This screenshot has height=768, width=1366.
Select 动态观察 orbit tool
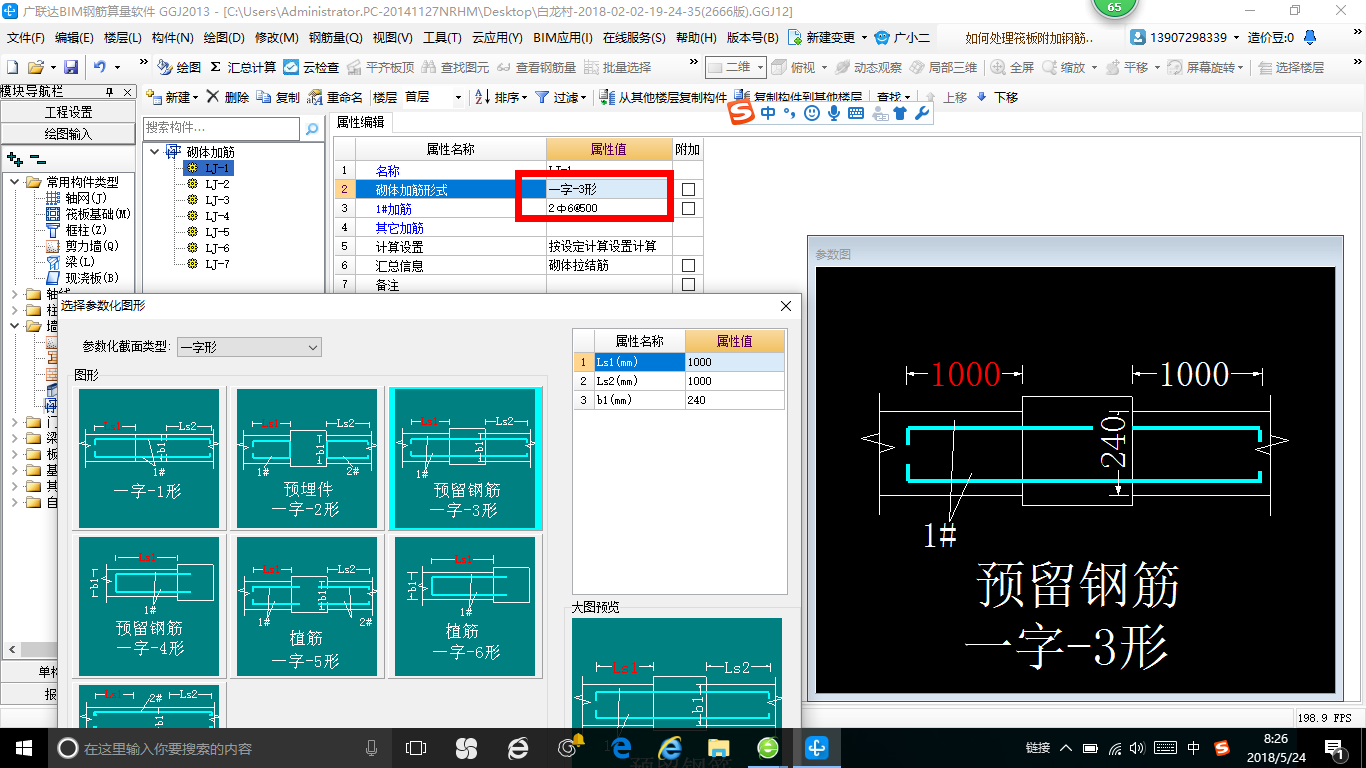868,67
